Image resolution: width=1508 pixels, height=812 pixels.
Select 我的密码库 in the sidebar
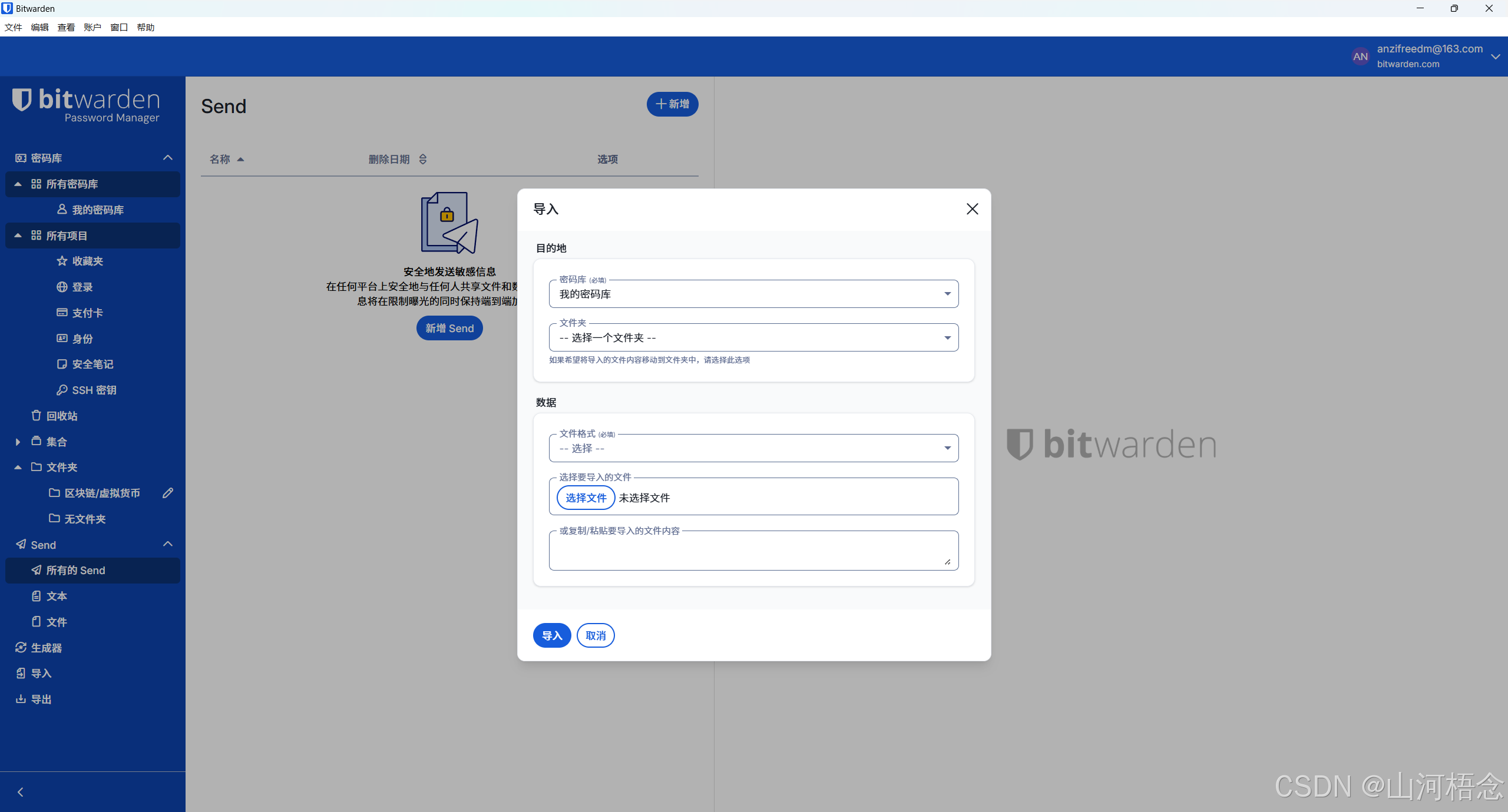[98, 210]
